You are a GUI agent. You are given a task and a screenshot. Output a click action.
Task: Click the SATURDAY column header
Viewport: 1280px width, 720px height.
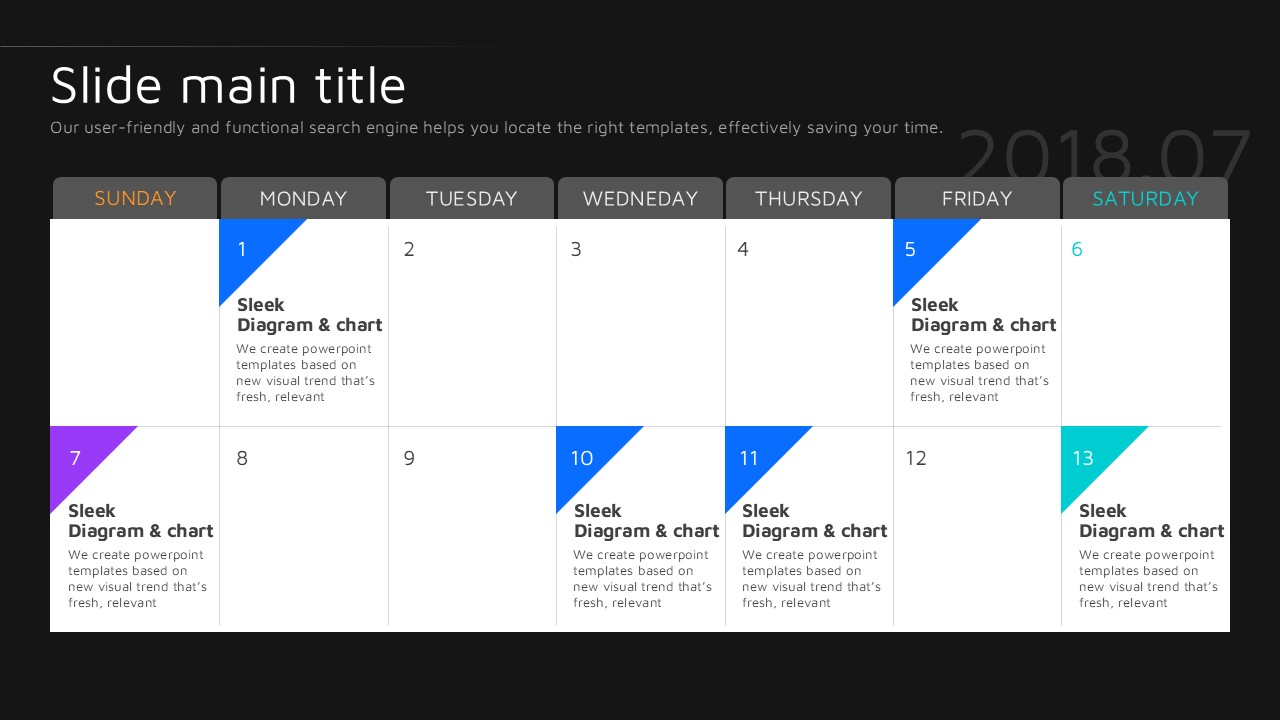click(x=1145, y=198)
